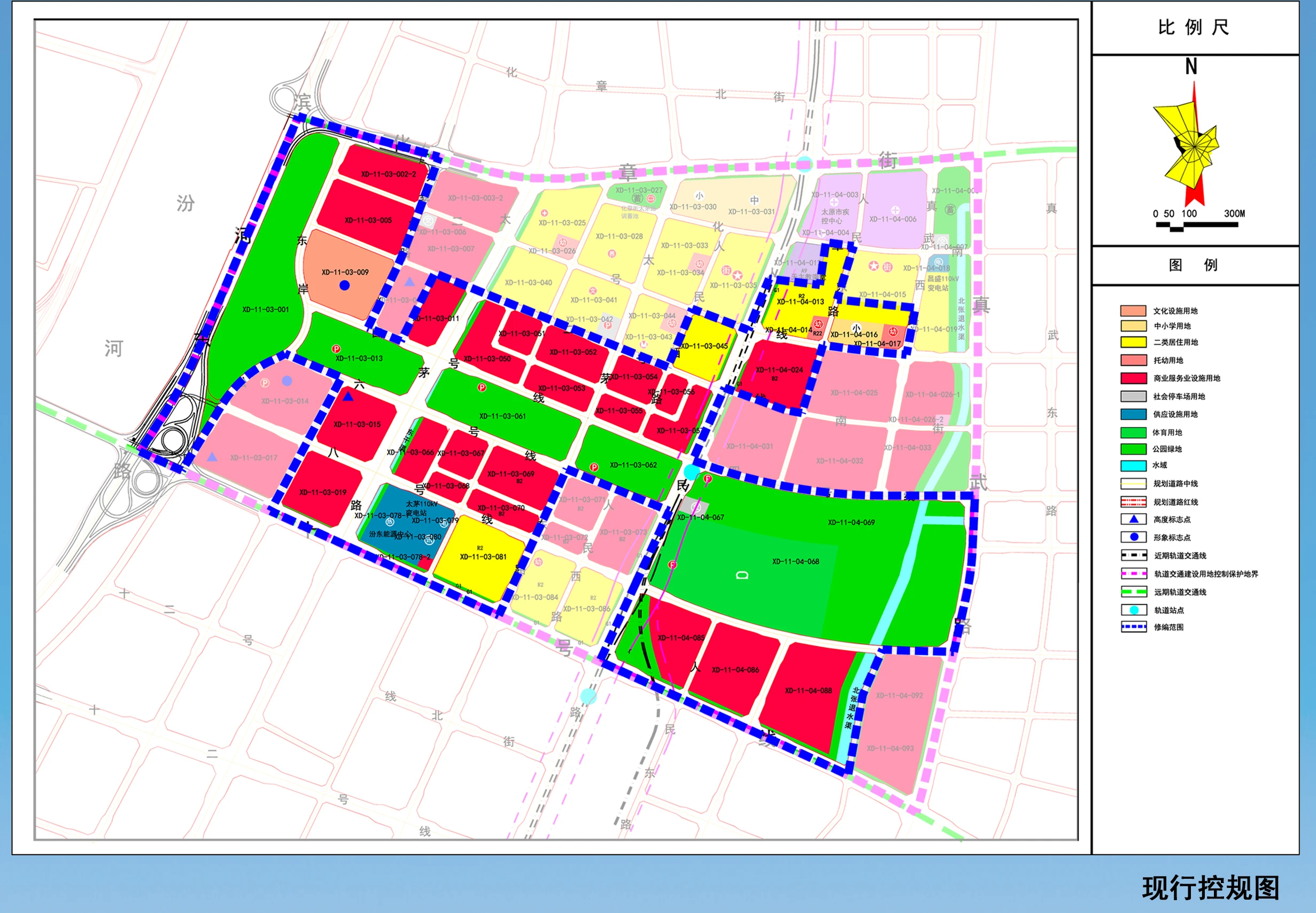Screen dimensions: 1316x913
Task: Click the N letter above the north arrow
Action: (1191, 67)
